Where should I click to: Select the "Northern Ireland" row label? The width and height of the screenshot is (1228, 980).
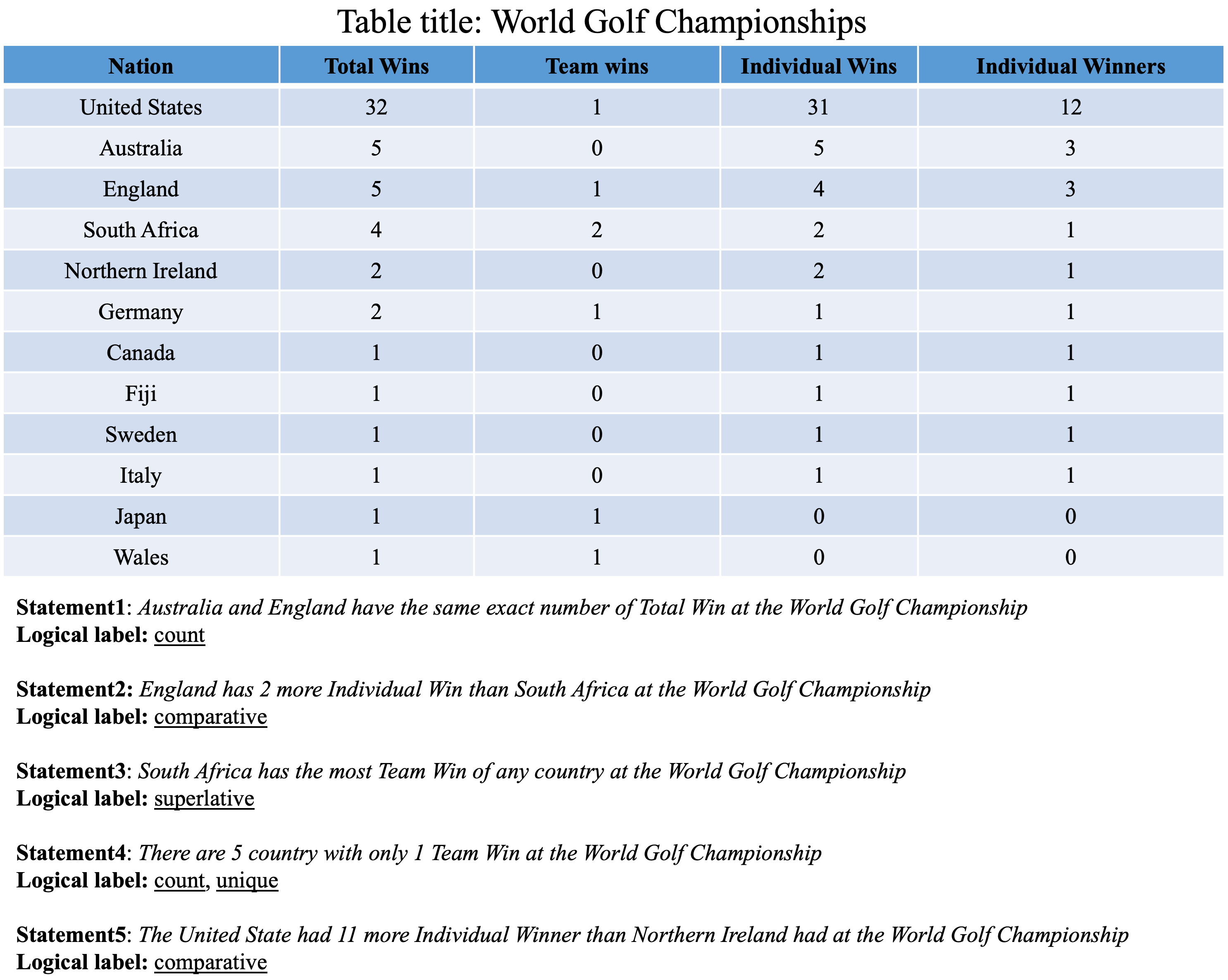[141, 271]
